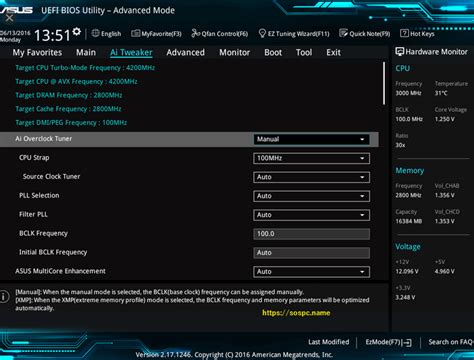
Task: Open the Filter PLL dropdown
Action: (311, 215)
